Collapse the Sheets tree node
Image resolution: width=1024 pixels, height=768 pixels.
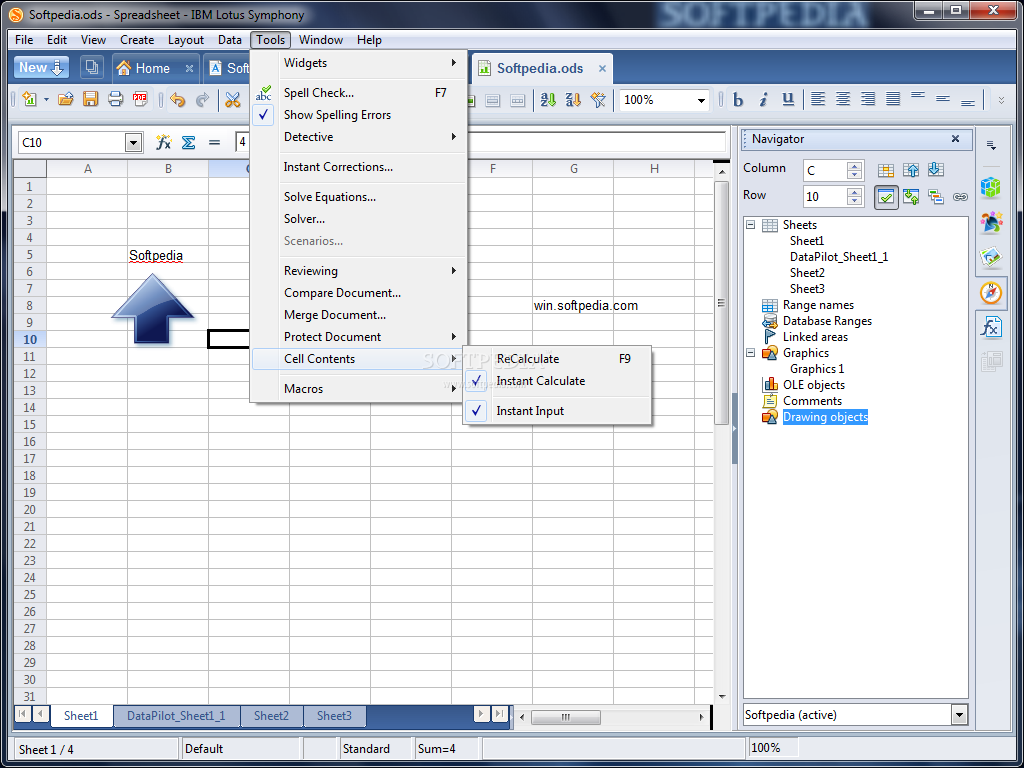point(750,225)
